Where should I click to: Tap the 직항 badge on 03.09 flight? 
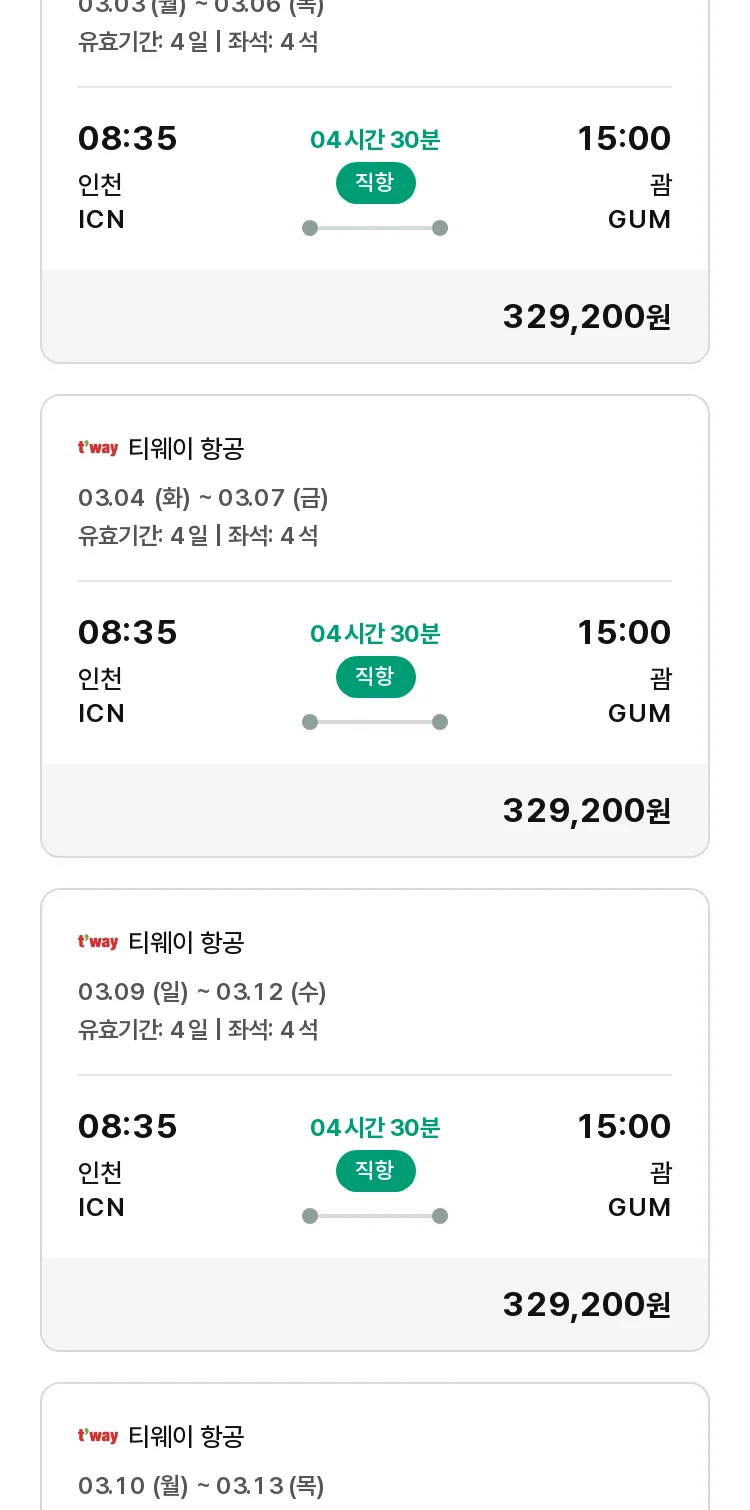[375, 1171]
